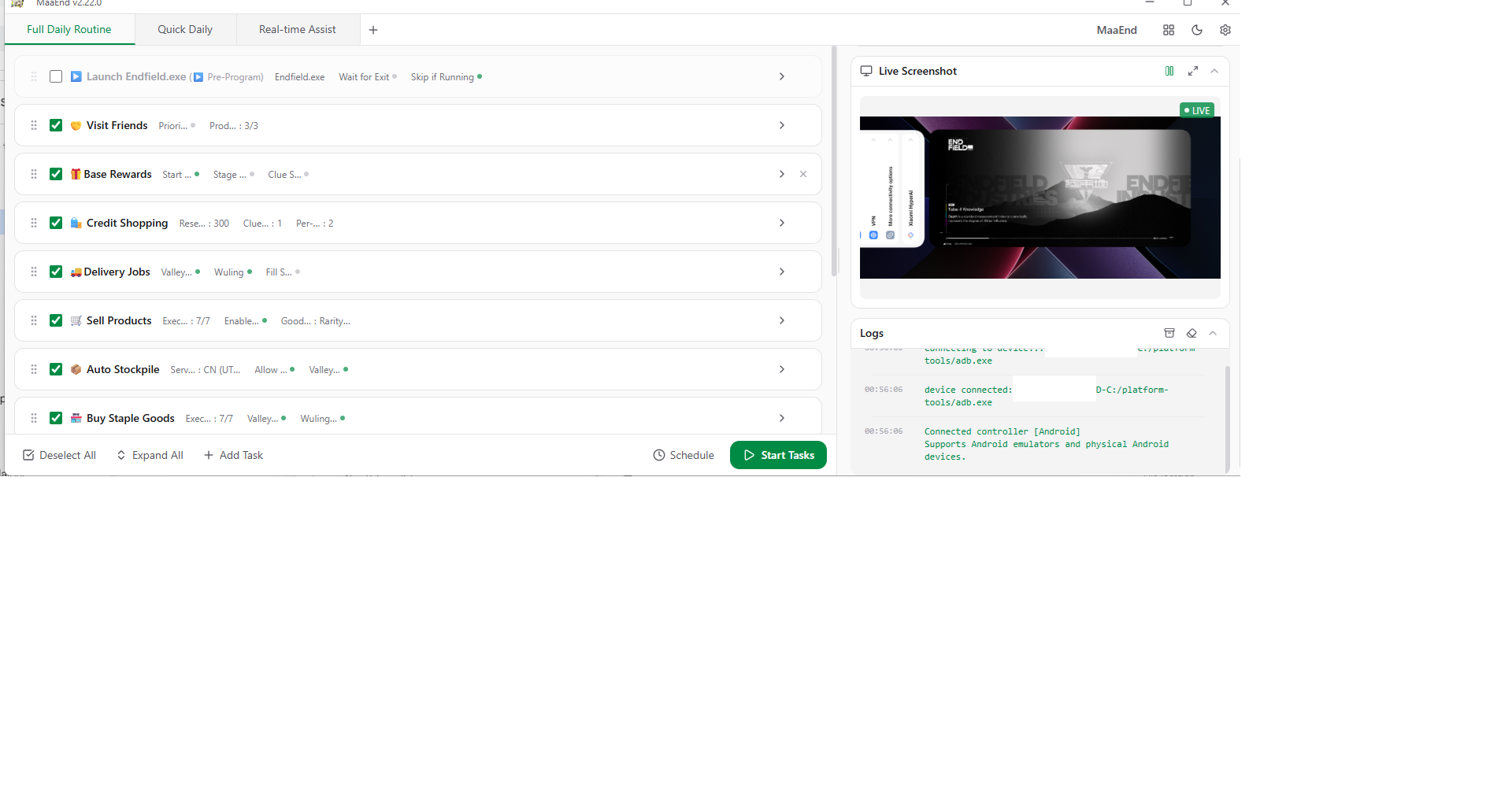Expand the Sell Products row chevron
The height and width of the screenshot is (810, 1512).
pos(782,320)
